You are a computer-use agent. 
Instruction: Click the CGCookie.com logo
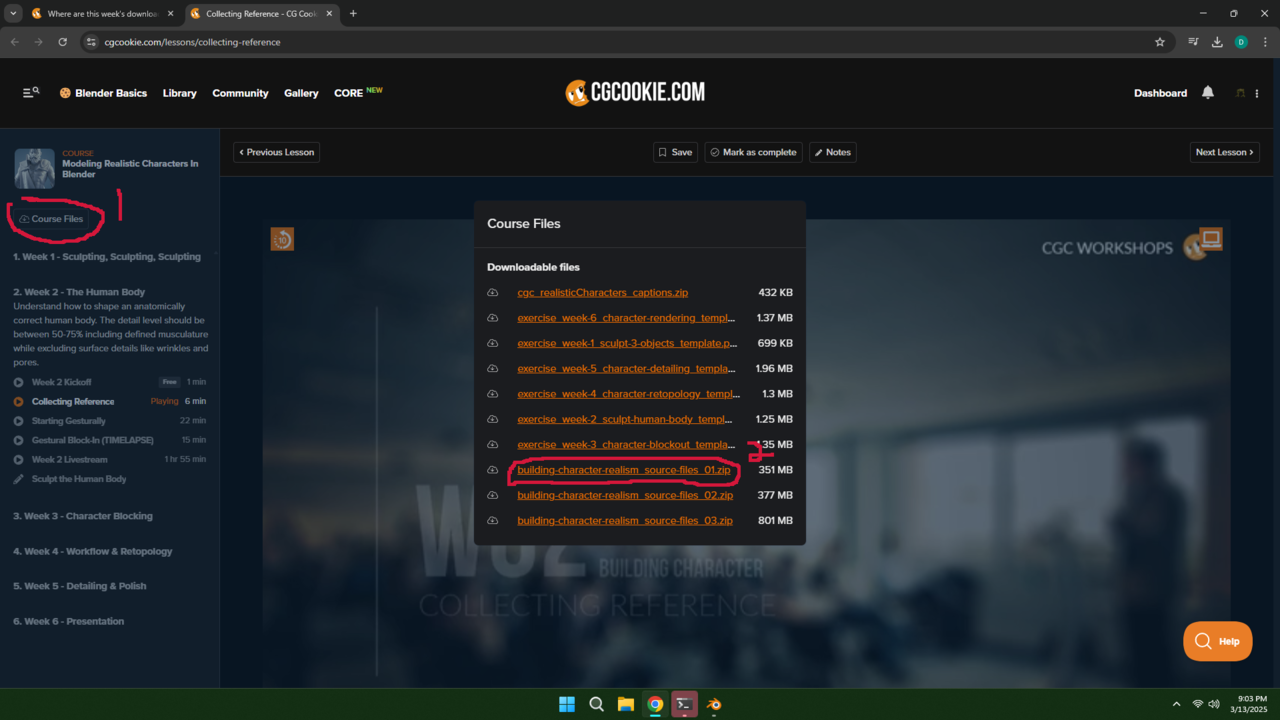pos(635,93)
